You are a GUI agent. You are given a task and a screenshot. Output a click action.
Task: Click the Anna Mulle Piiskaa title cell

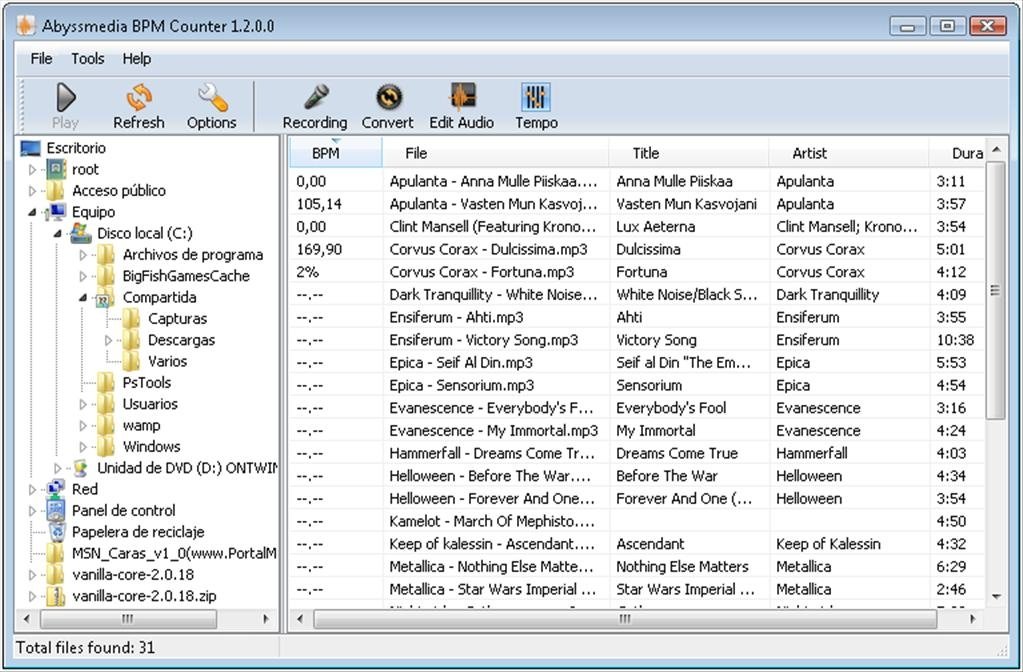coord(674,181)
